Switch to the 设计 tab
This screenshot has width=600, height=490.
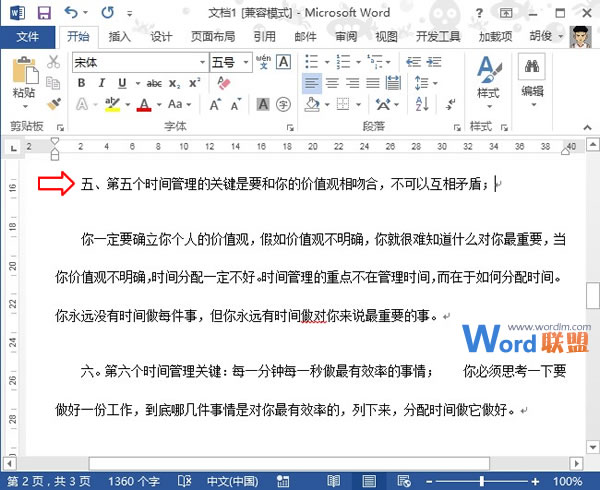(x=161, y=37)
